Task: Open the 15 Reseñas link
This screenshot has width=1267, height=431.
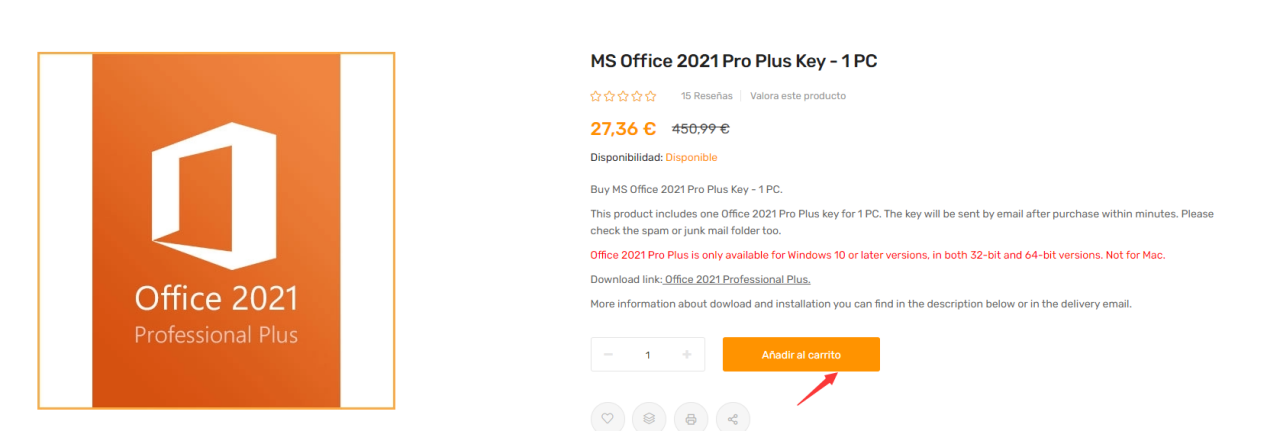Action: click(x=707, y=96)
